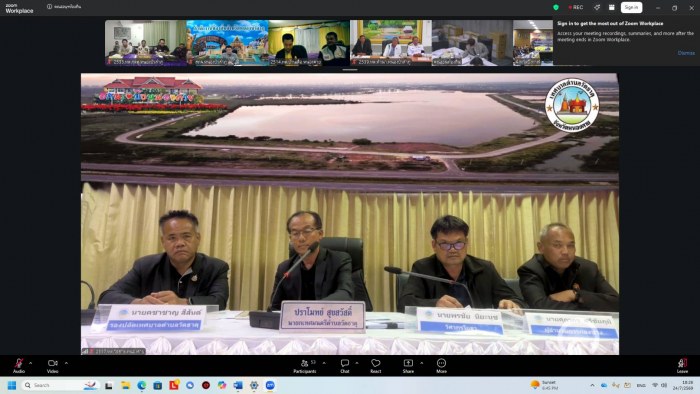Open the blue circular taskbar app next to L
Screen dimensions: 700x394
(190, 386)
